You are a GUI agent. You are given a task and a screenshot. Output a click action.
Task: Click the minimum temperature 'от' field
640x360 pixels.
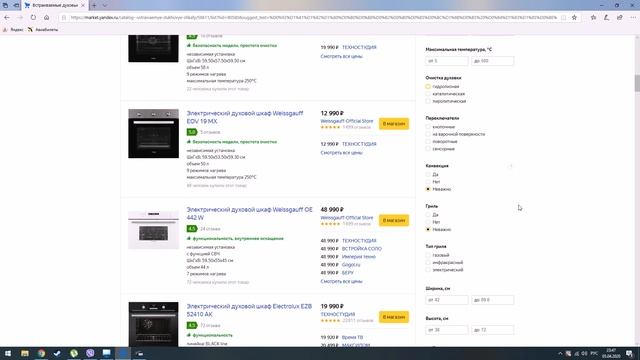(x=447, y=61)
